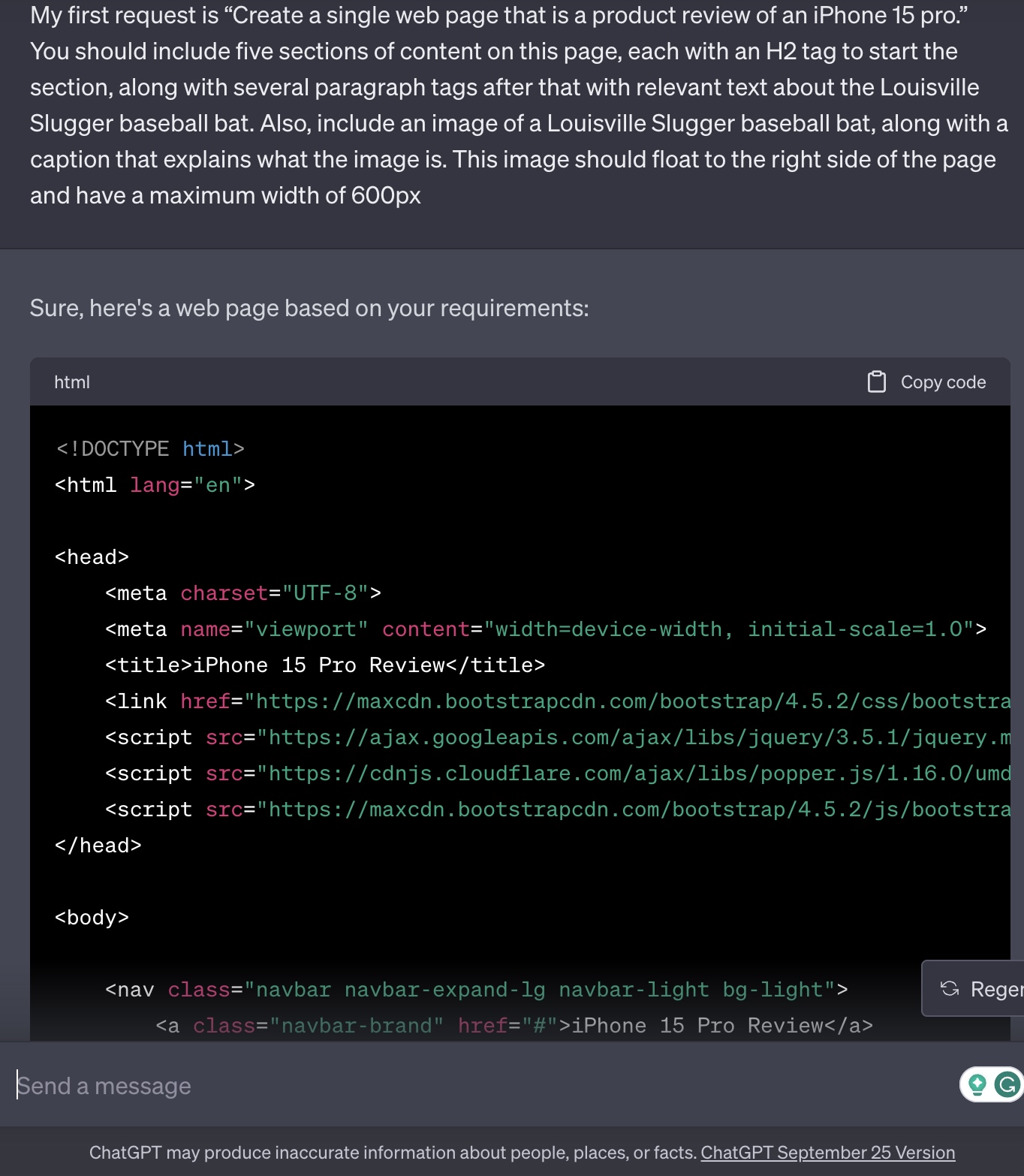1024x1176 pixels.
Task: Click the Grammarly lightbulb suggestions icon
Action: point(977,1084)
